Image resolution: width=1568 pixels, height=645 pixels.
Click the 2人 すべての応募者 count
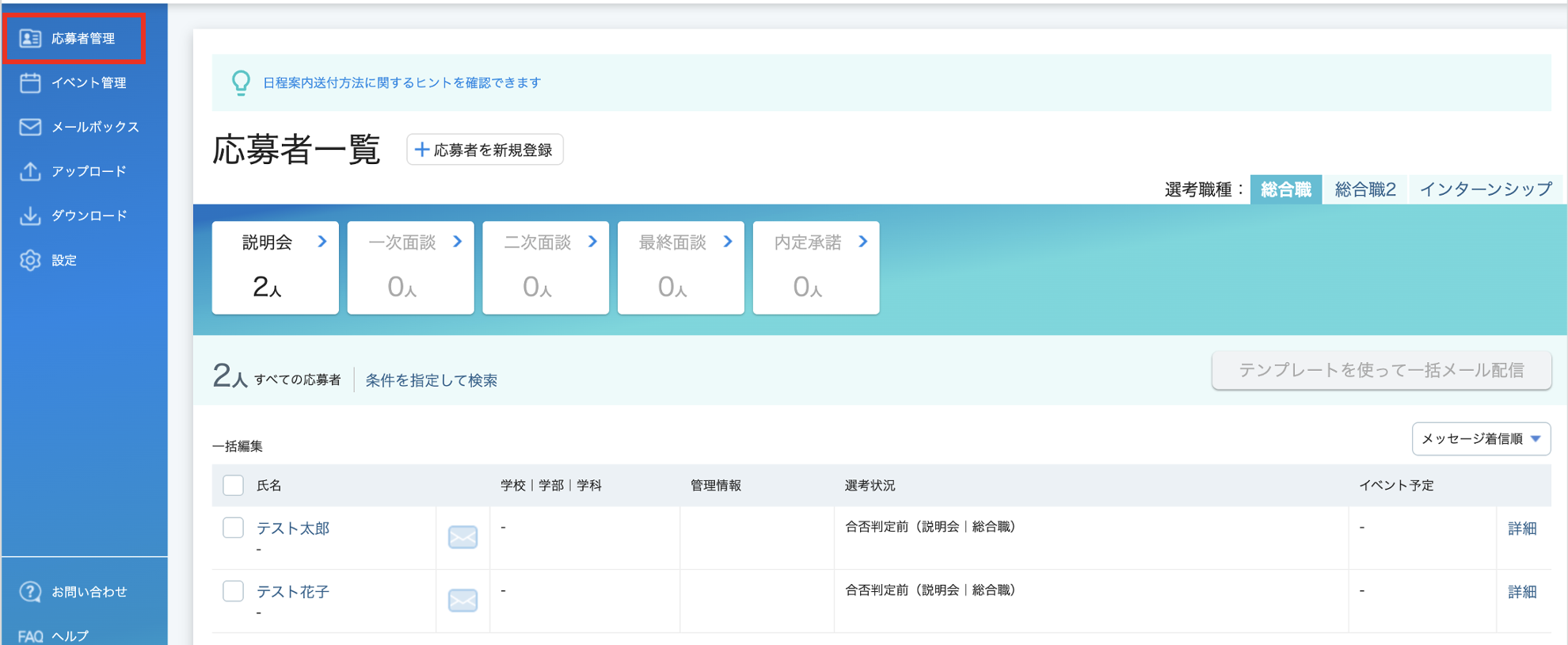[x=276, y=377]
